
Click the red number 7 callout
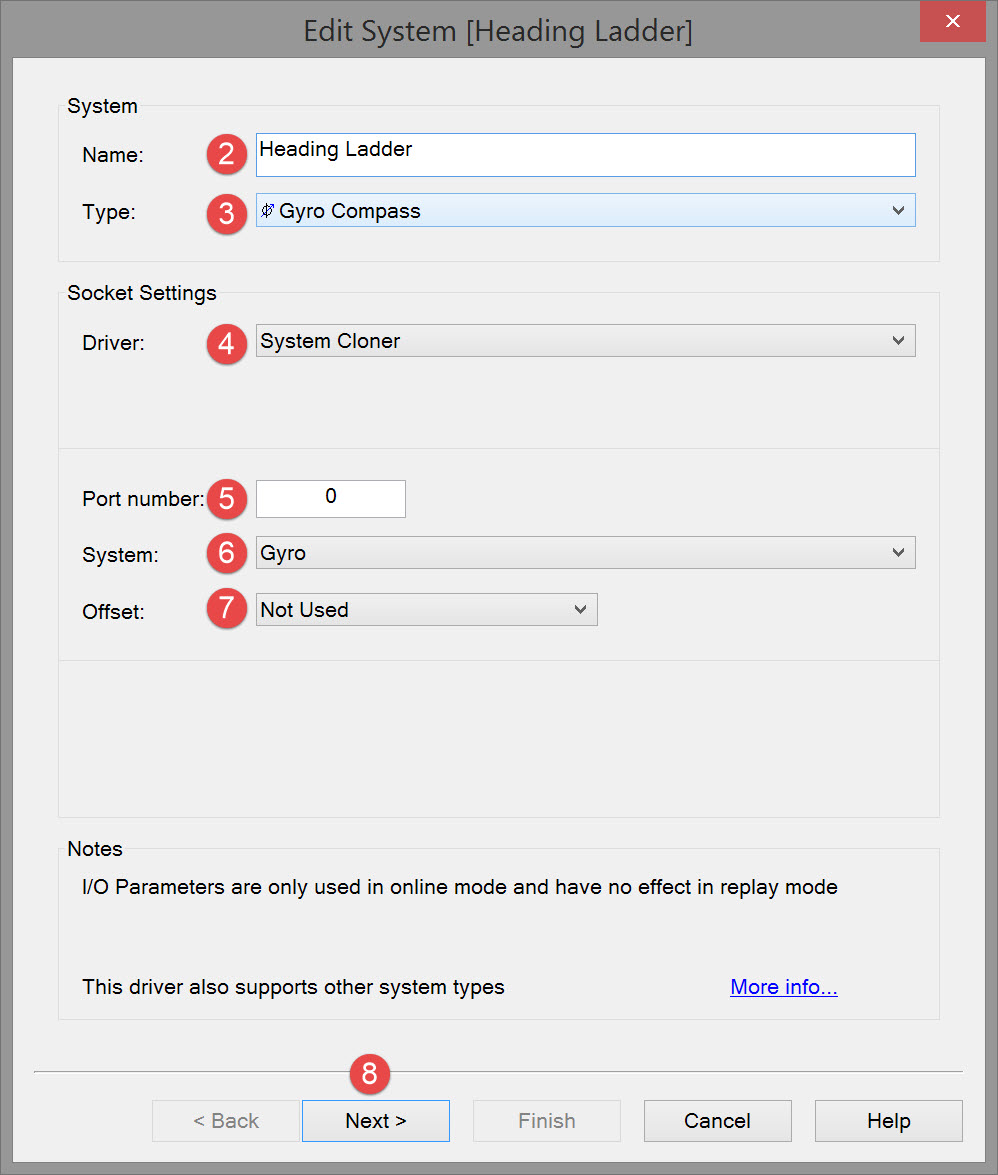tap(227, 610)
